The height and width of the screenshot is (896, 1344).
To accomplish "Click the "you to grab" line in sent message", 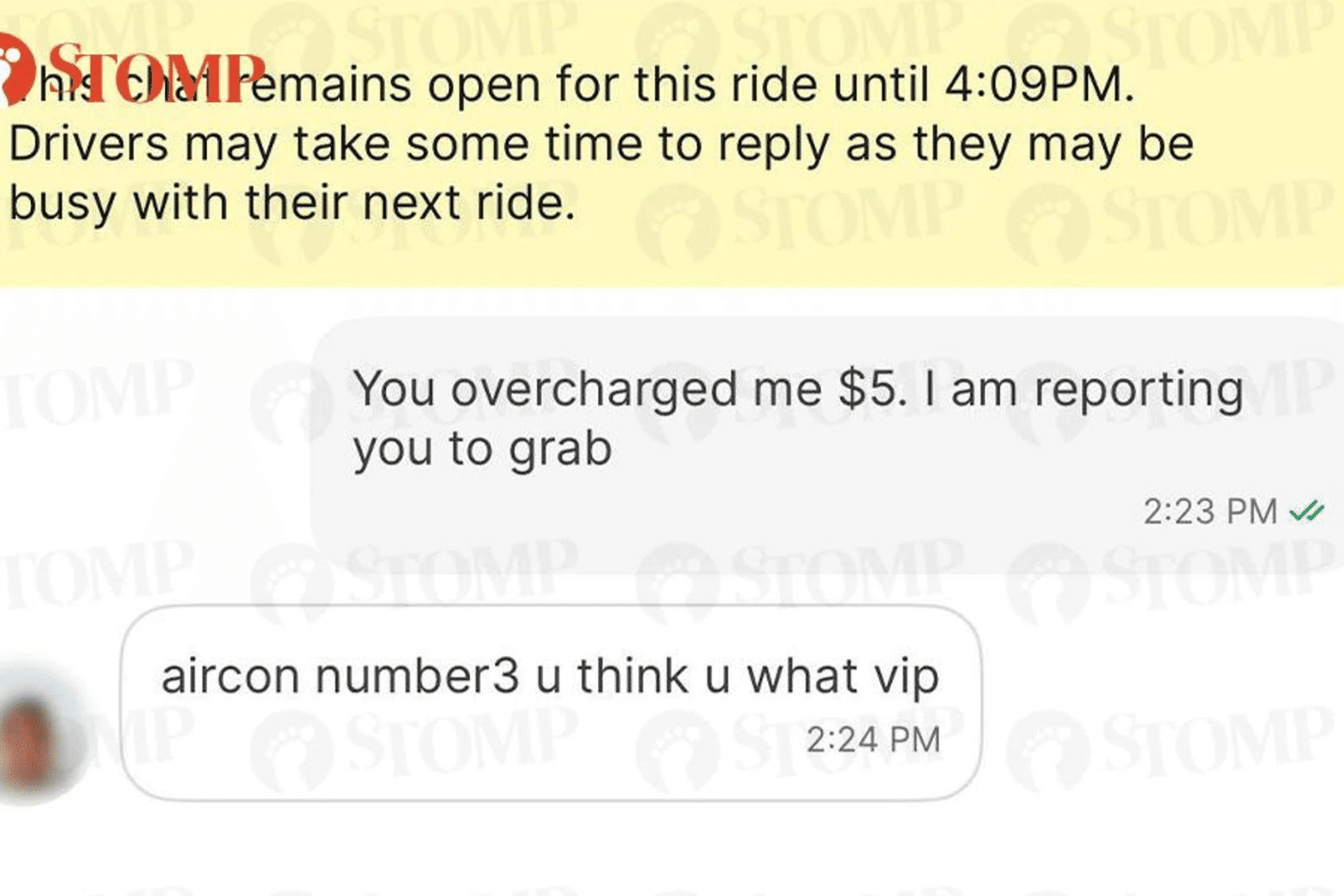I will pos(482,449).
